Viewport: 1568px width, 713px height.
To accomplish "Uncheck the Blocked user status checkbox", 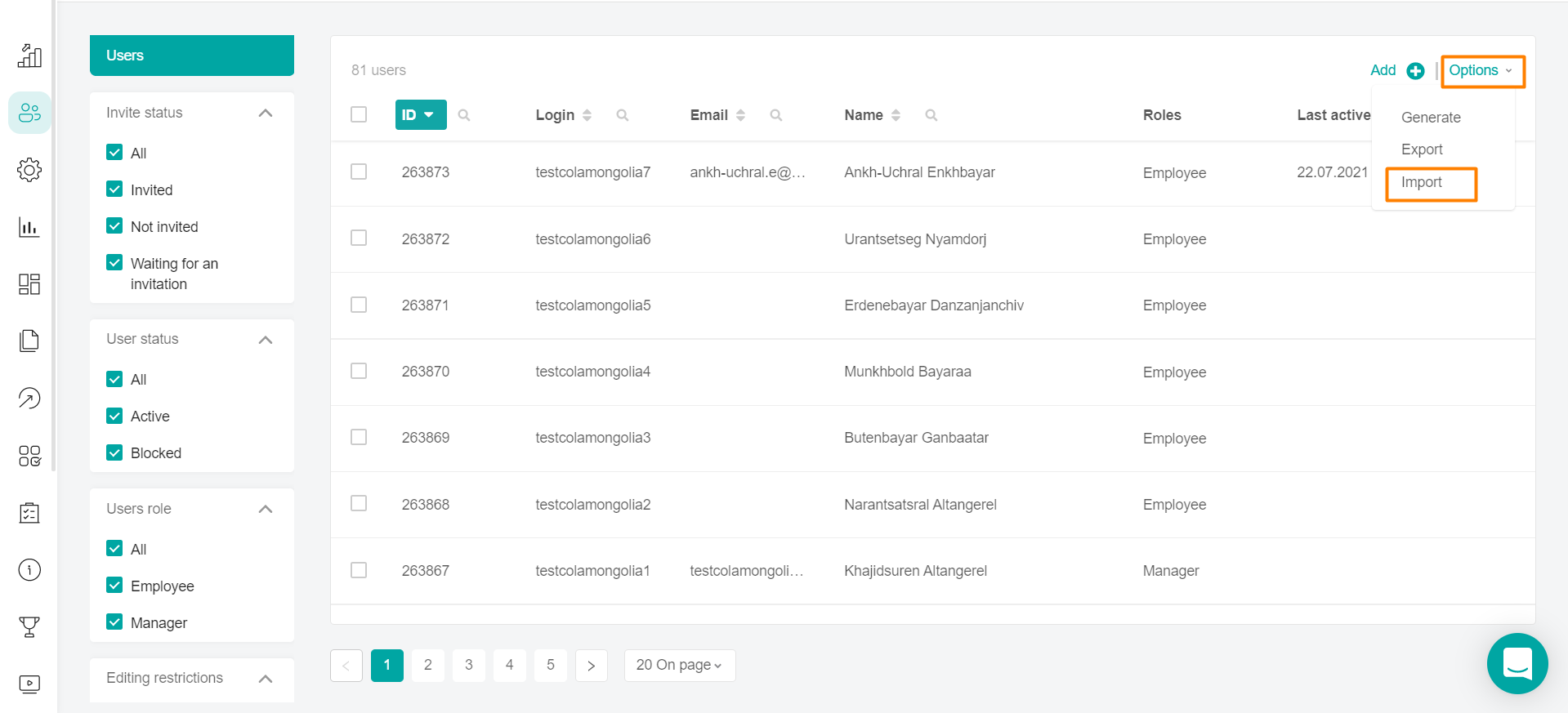I will click(x=114, y=452).
